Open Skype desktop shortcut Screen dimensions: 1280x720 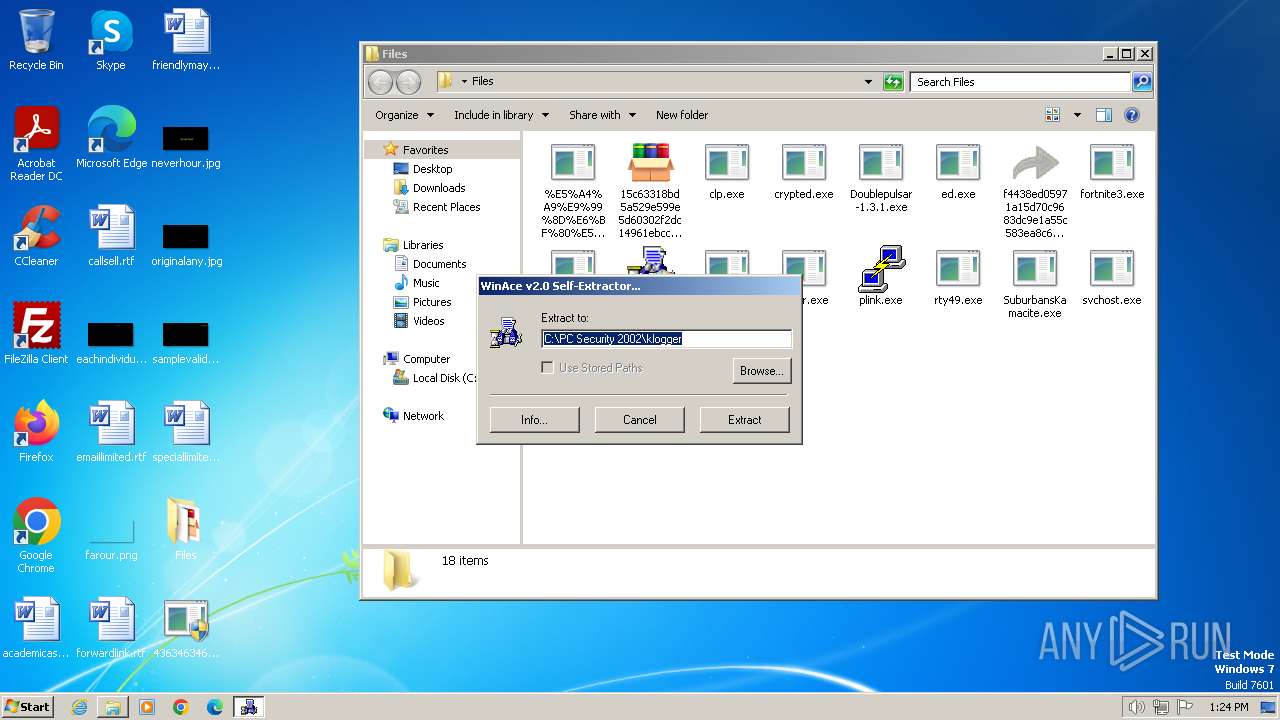(110, 40)
